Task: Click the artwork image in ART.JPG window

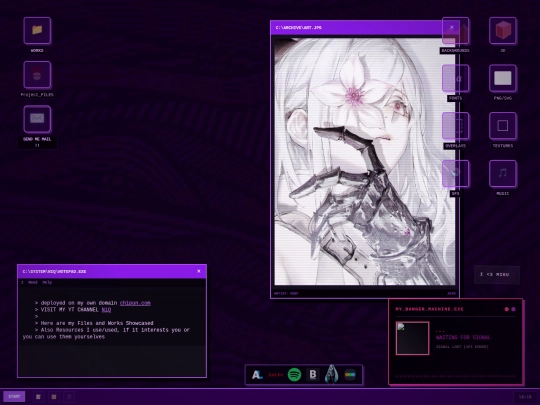Action: pos(365,161)
